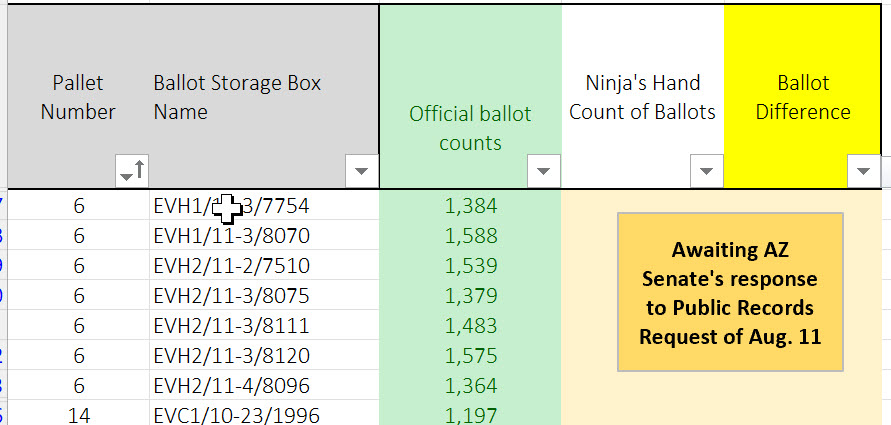Screen dimensions: 891x425
Task: Select cell EVH2/11-4/8096
Action: [231, 386]
